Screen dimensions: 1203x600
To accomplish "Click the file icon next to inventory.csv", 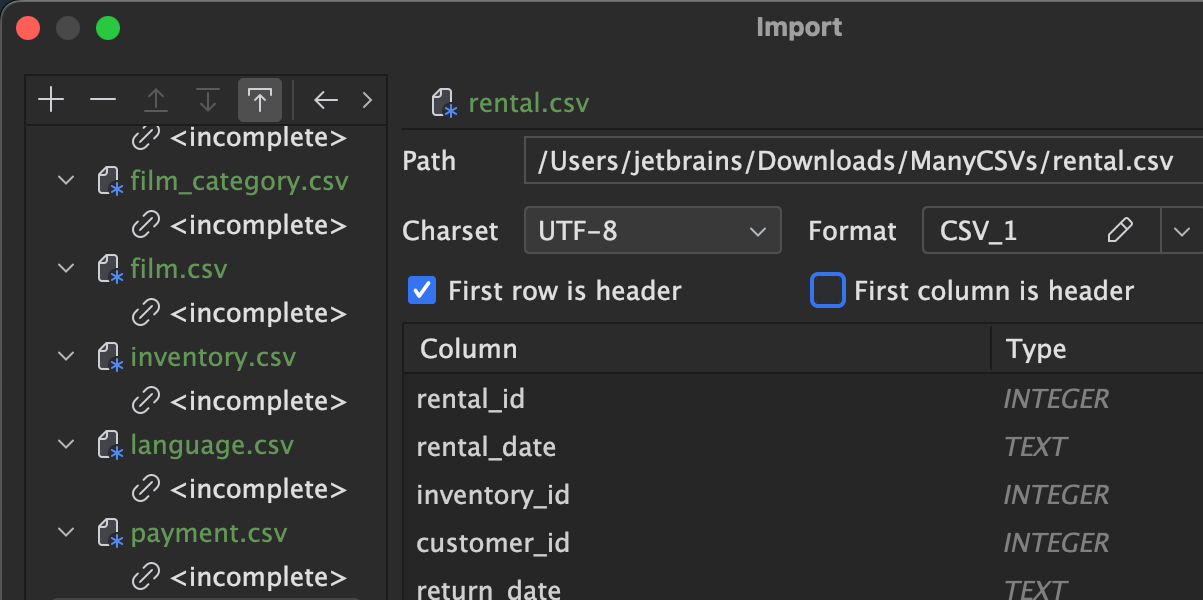I will (109, 358).
